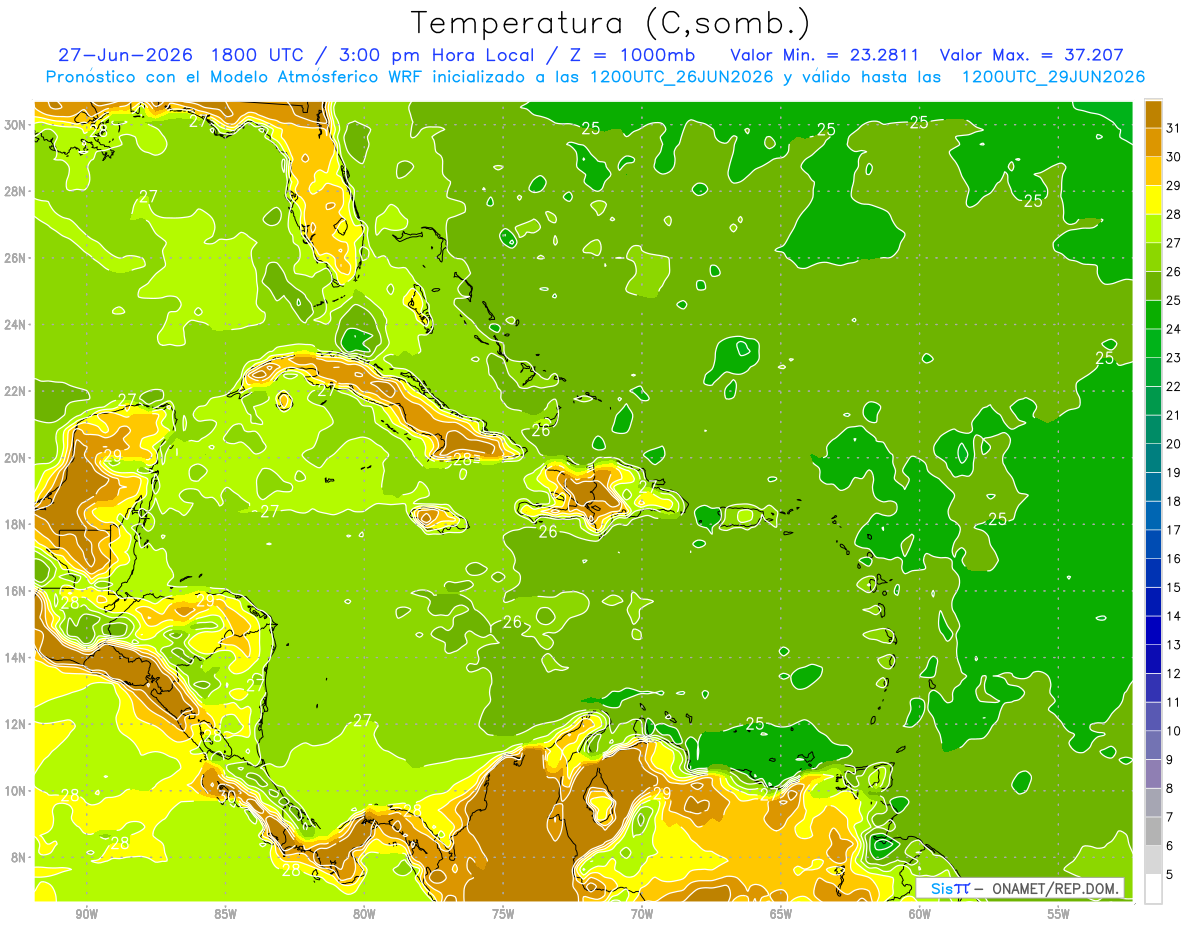The width and height of the screenshot is (1200, 927).
Task: Click the "23" label on the color bar
Action: coord(1174,358)
